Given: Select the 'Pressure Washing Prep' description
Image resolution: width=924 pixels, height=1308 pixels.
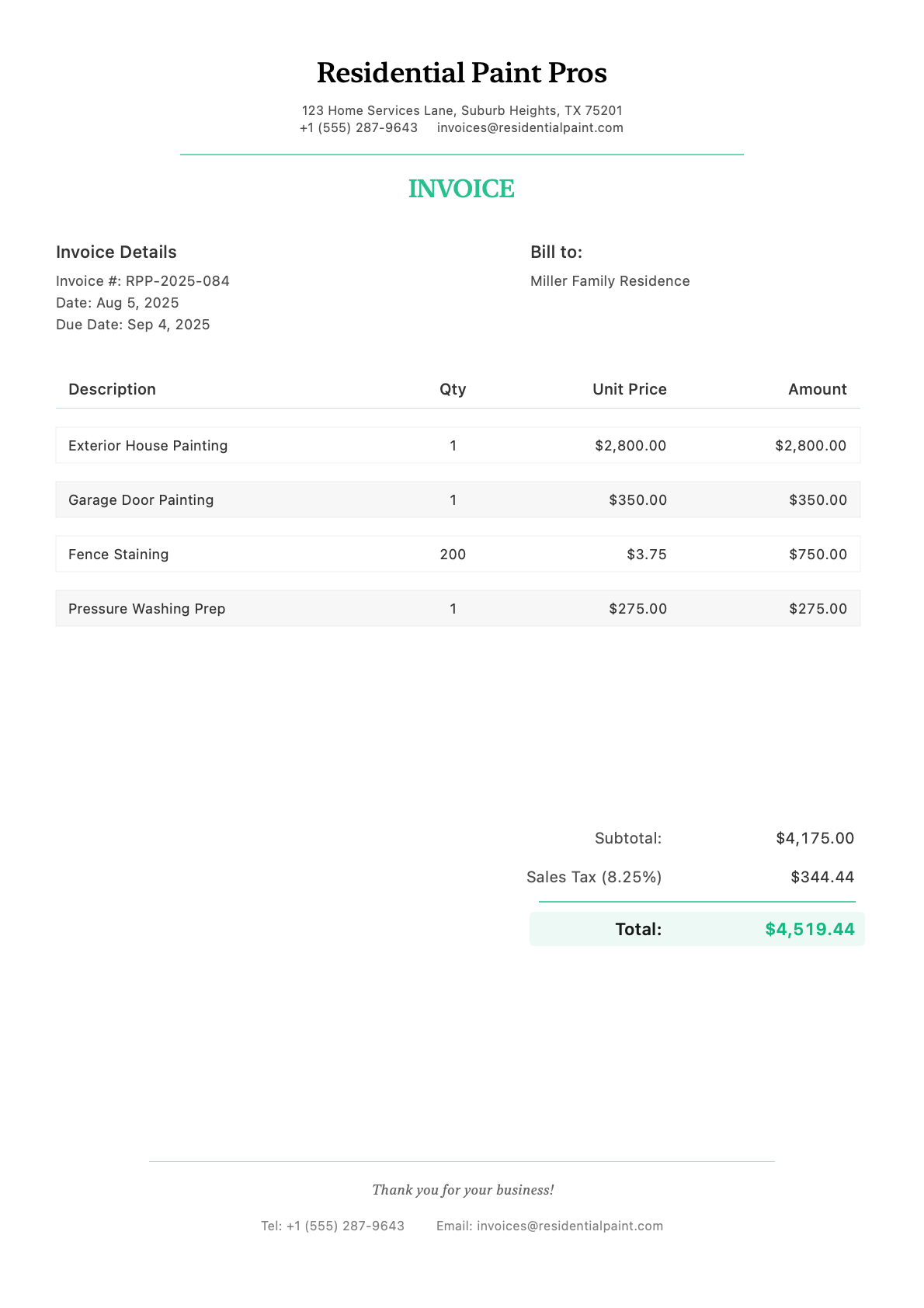Looking at the screenshot, I should tap(147, 609).
